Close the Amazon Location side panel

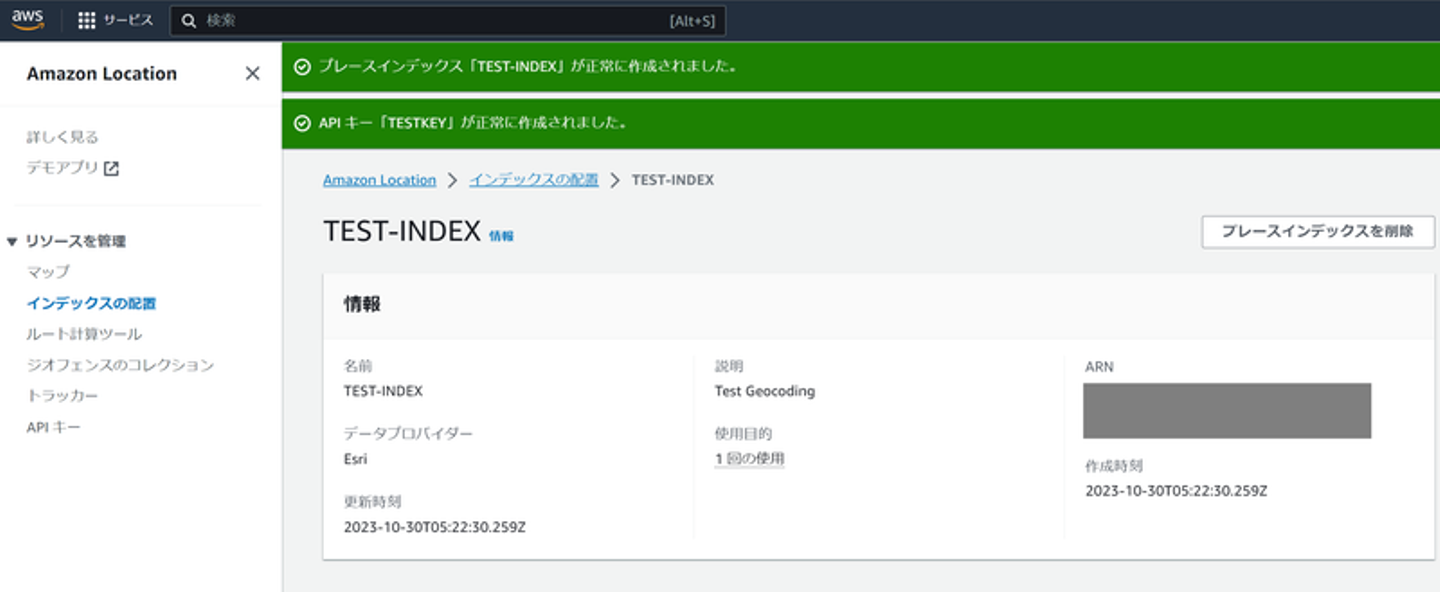pyautogui.click(x=252, y=73)
